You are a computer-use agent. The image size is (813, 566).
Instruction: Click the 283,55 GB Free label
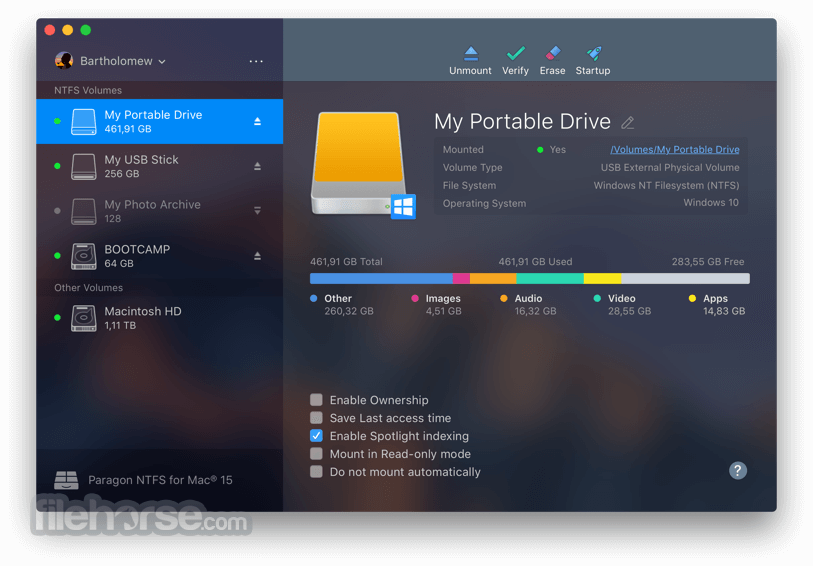pyautogui.click(x=708, y=262)
